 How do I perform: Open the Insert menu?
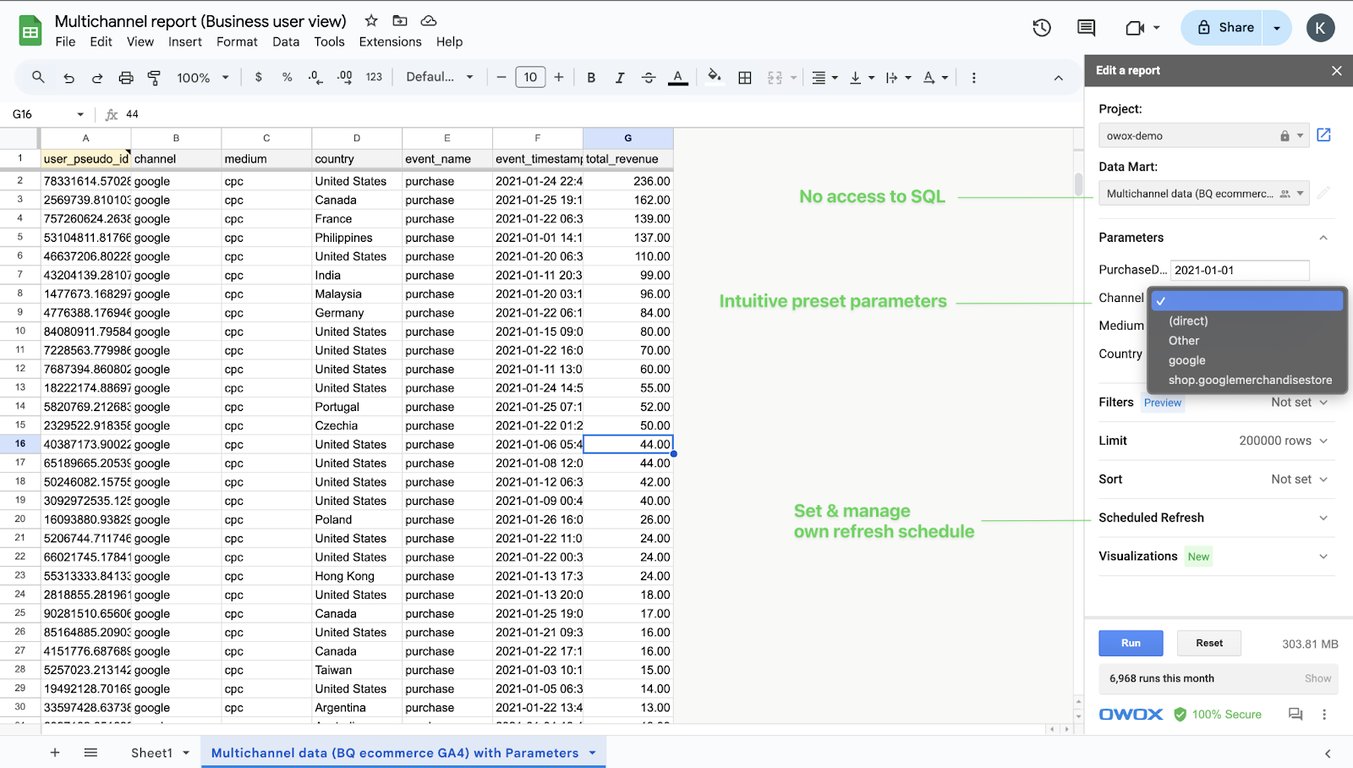click(185, 42)
